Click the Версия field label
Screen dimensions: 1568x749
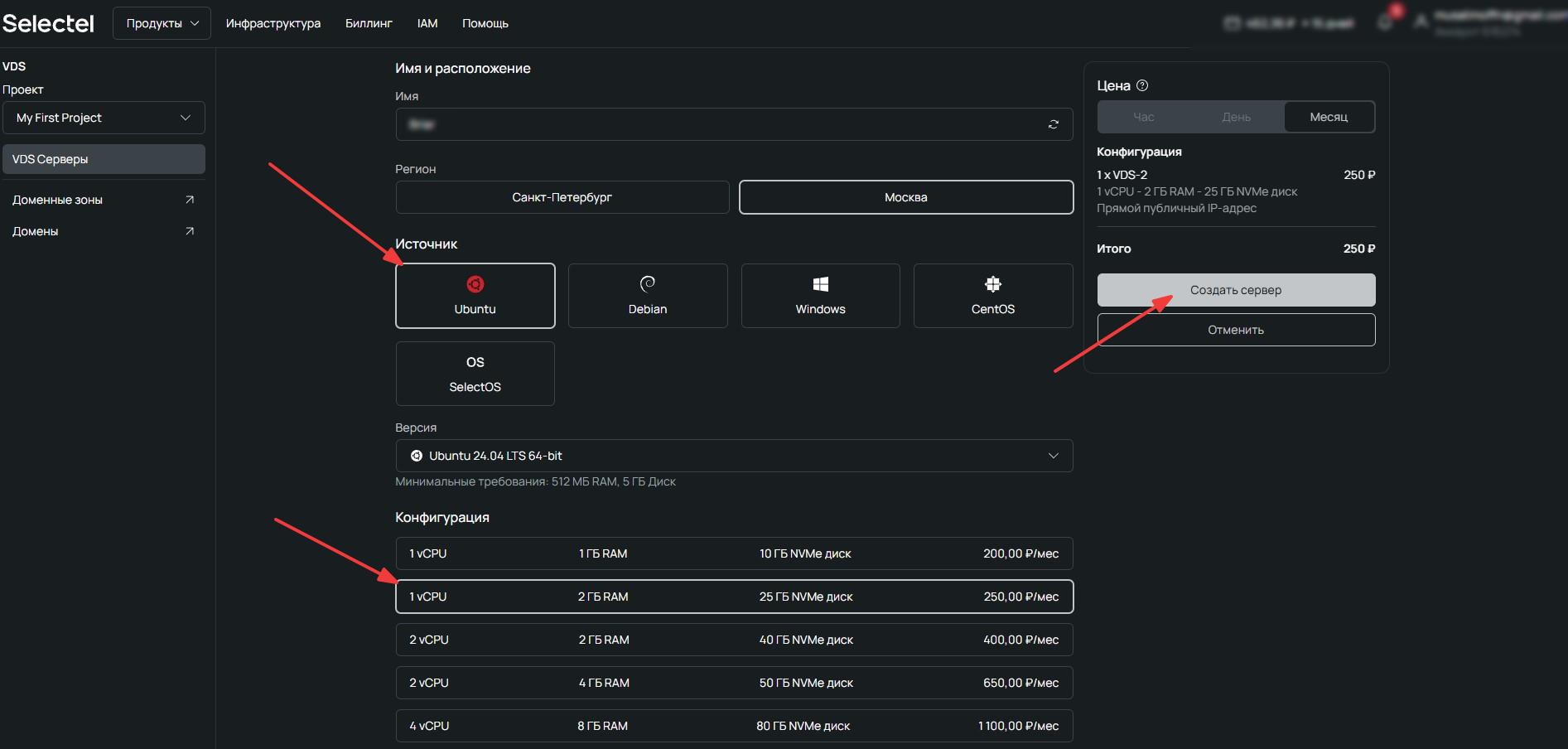[416, 428]
